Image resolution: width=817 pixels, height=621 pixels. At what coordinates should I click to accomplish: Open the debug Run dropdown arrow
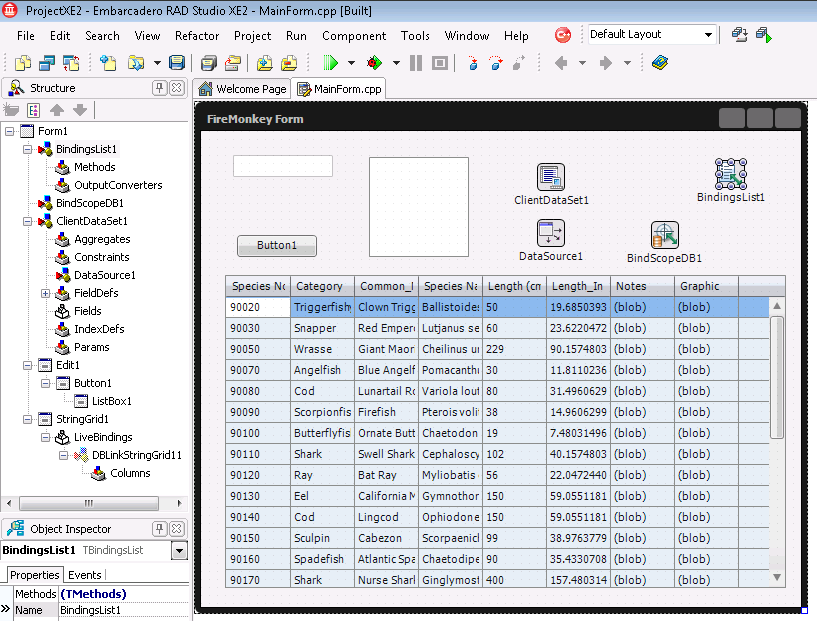(x=396, y=63)
